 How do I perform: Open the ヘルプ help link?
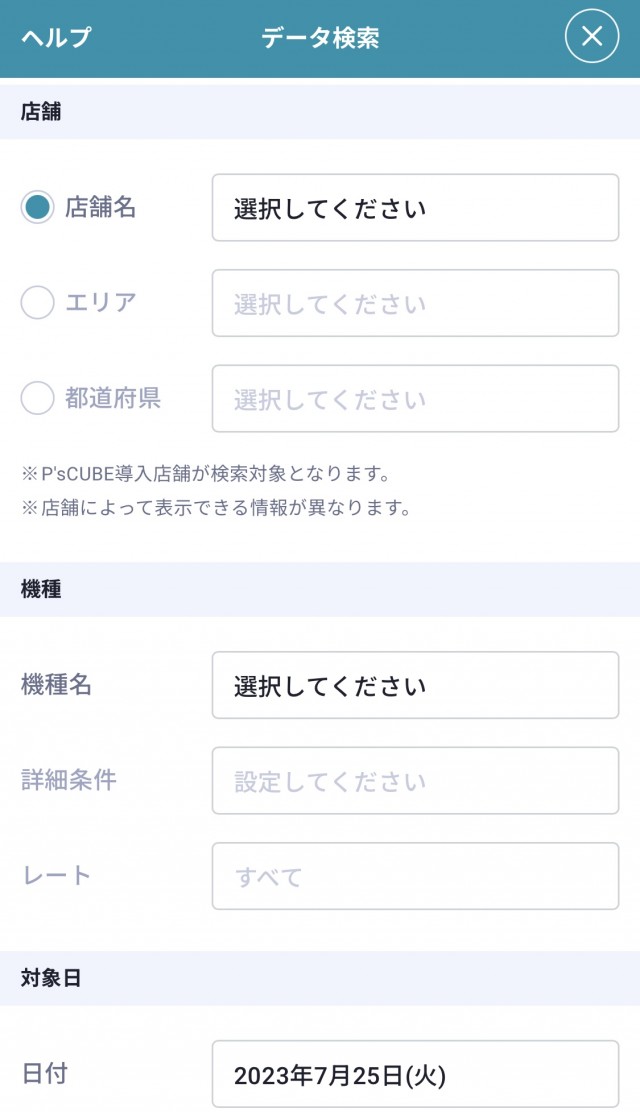(56, 38)
